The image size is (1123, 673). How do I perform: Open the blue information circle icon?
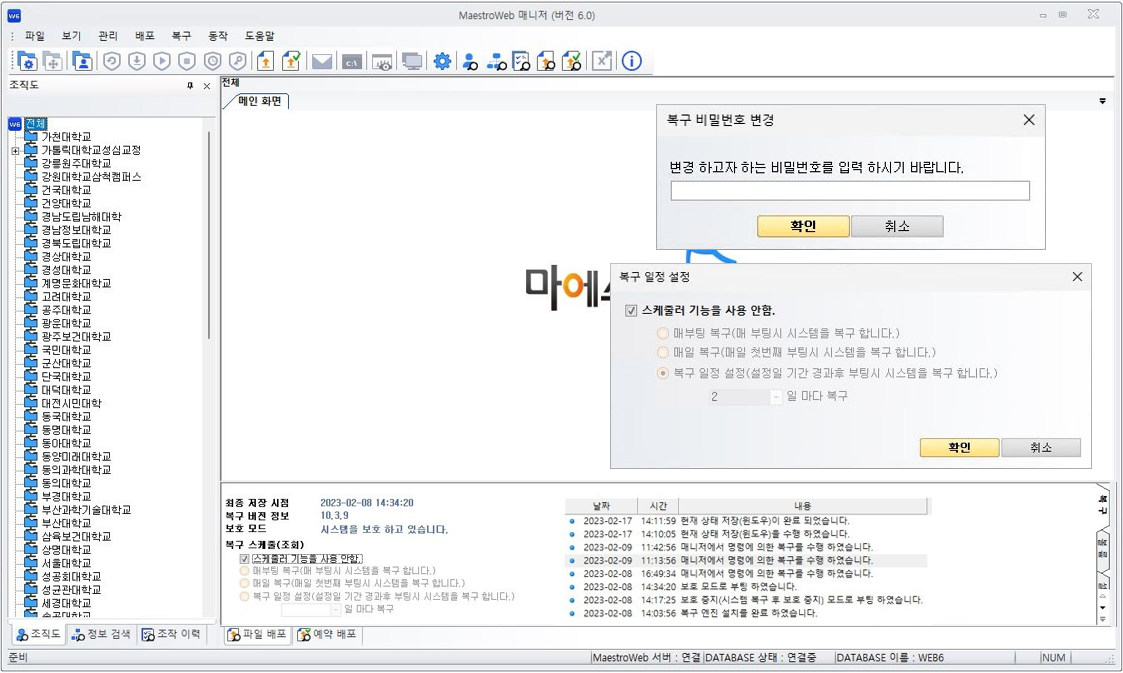pos(632,61)
